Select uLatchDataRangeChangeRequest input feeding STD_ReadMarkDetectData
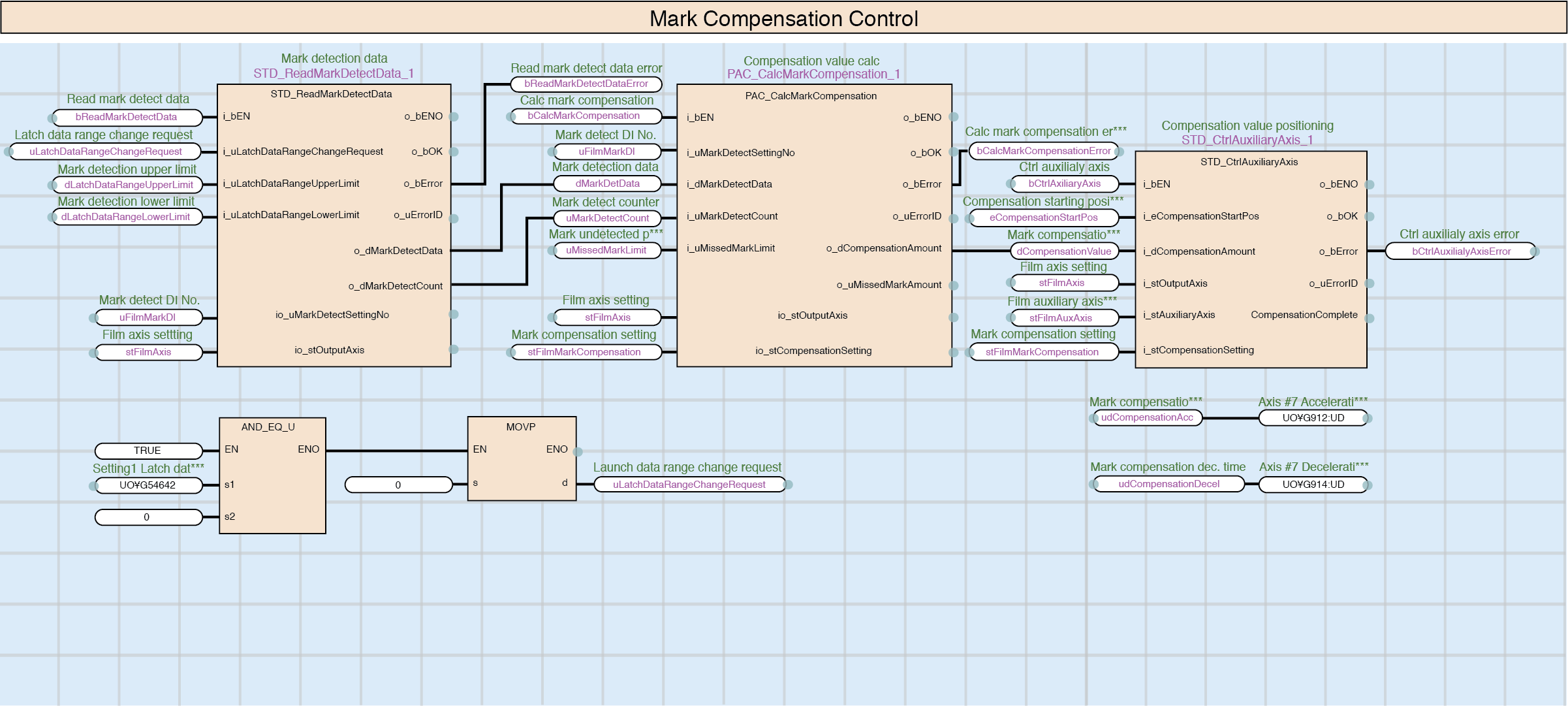 106,152
